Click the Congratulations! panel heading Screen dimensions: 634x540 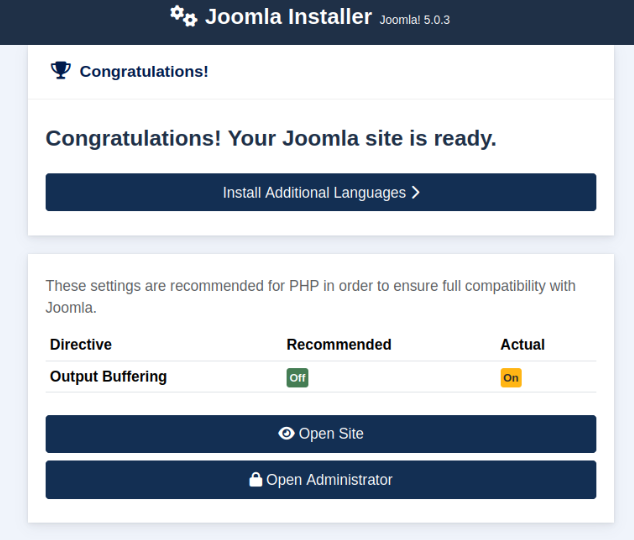[144, 72]
